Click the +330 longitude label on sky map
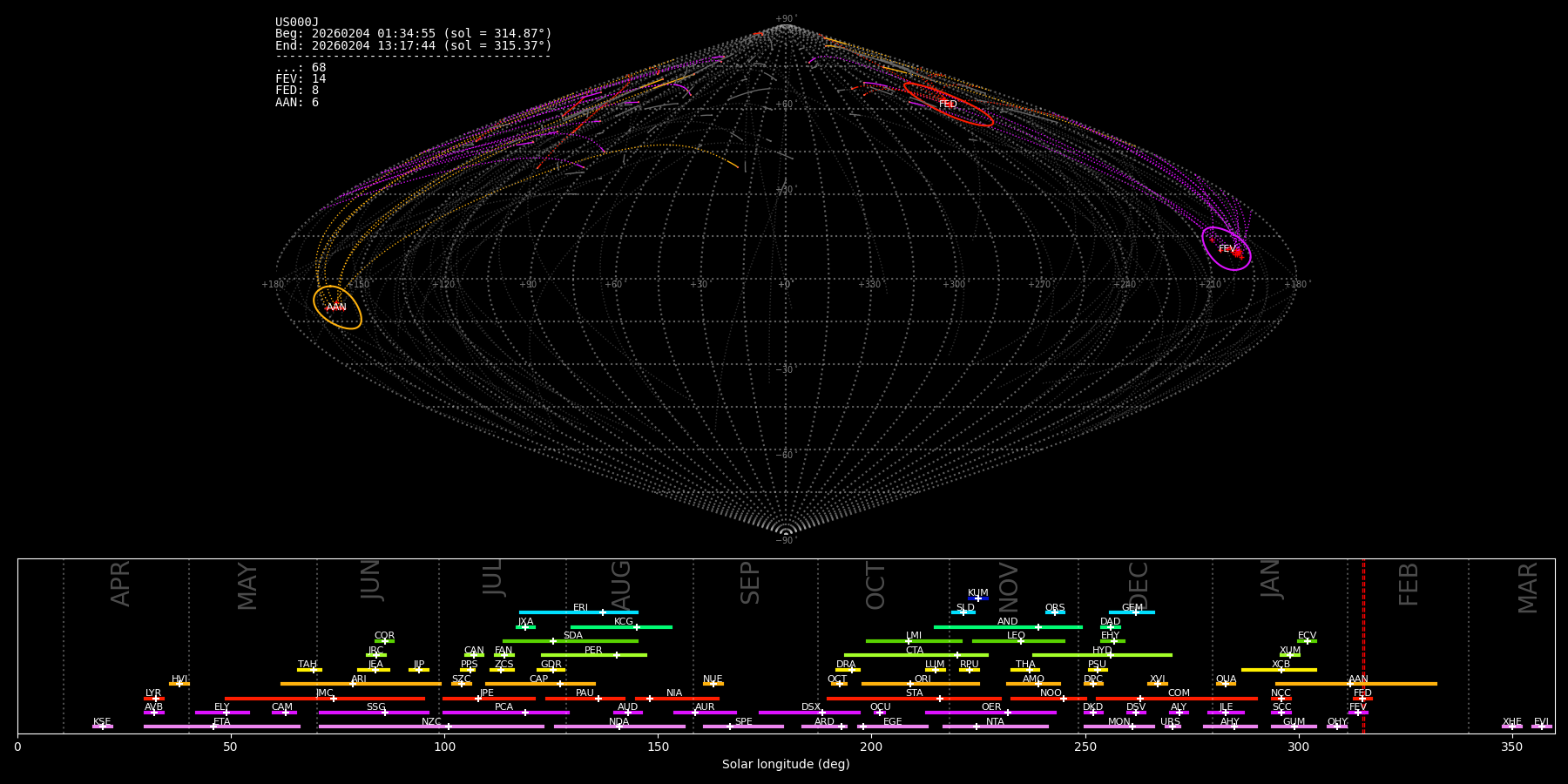This screenshot has width=1568, height=784. (870, 285)
